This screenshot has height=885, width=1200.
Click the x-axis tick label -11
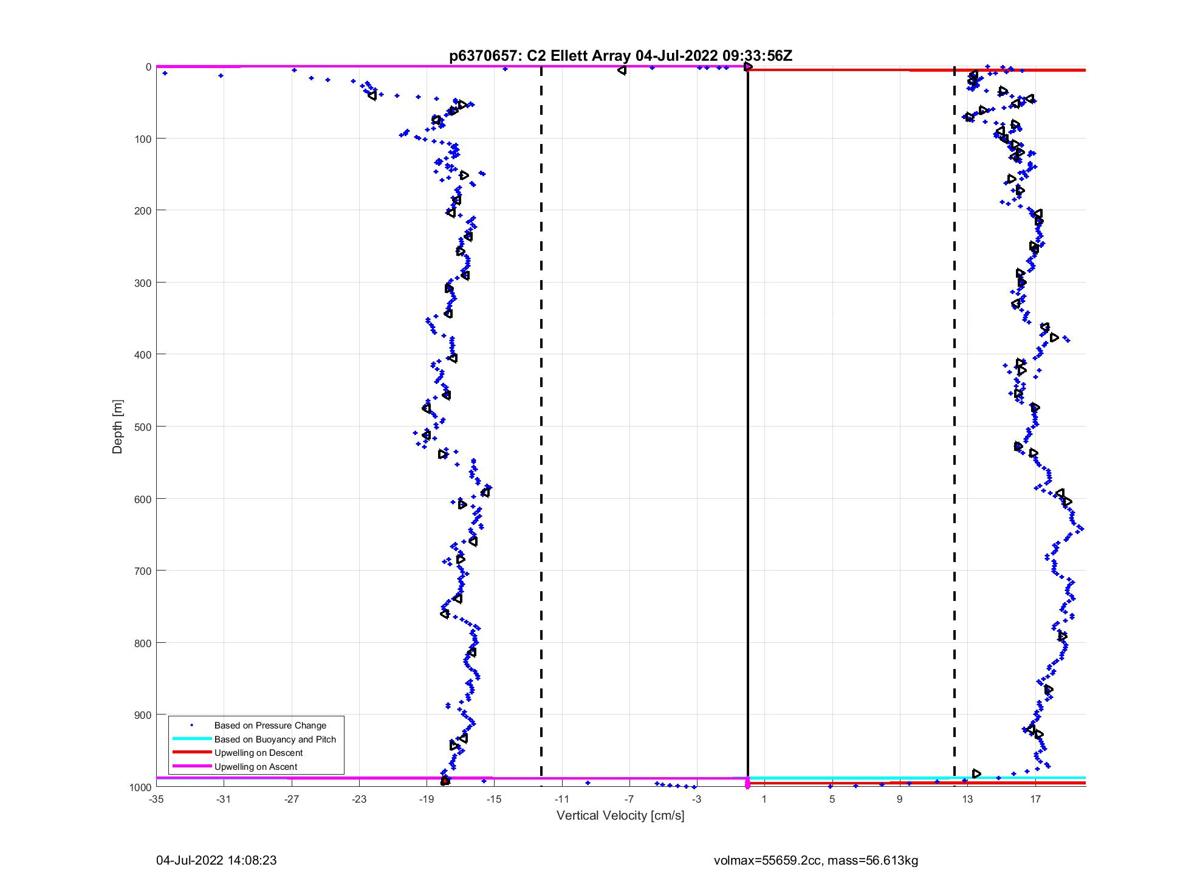562,800
